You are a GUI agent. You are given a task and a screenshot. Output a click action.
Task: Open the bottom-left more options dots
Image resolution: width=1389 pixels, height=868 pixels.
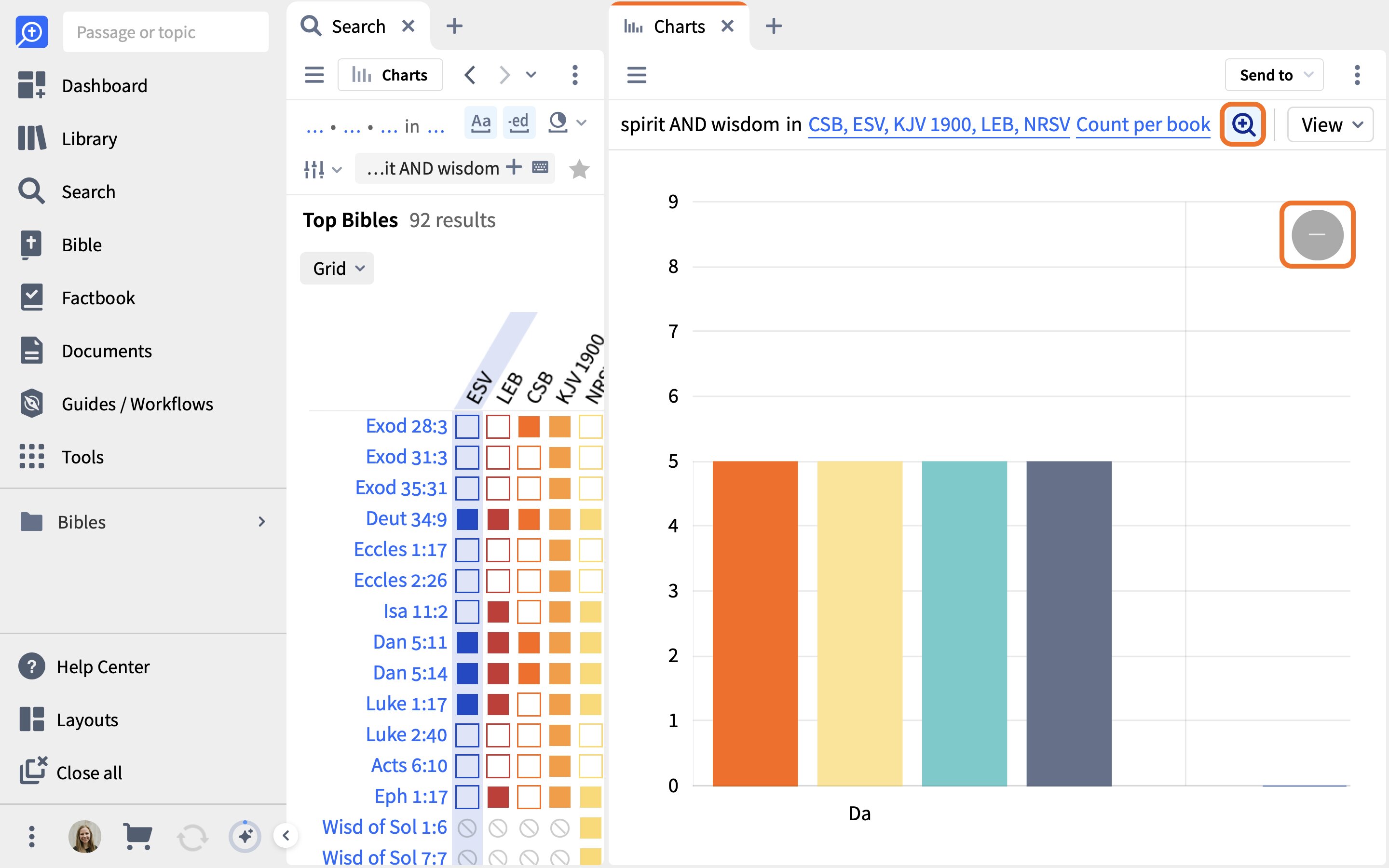pyautogui.click(x=31, y=837)
